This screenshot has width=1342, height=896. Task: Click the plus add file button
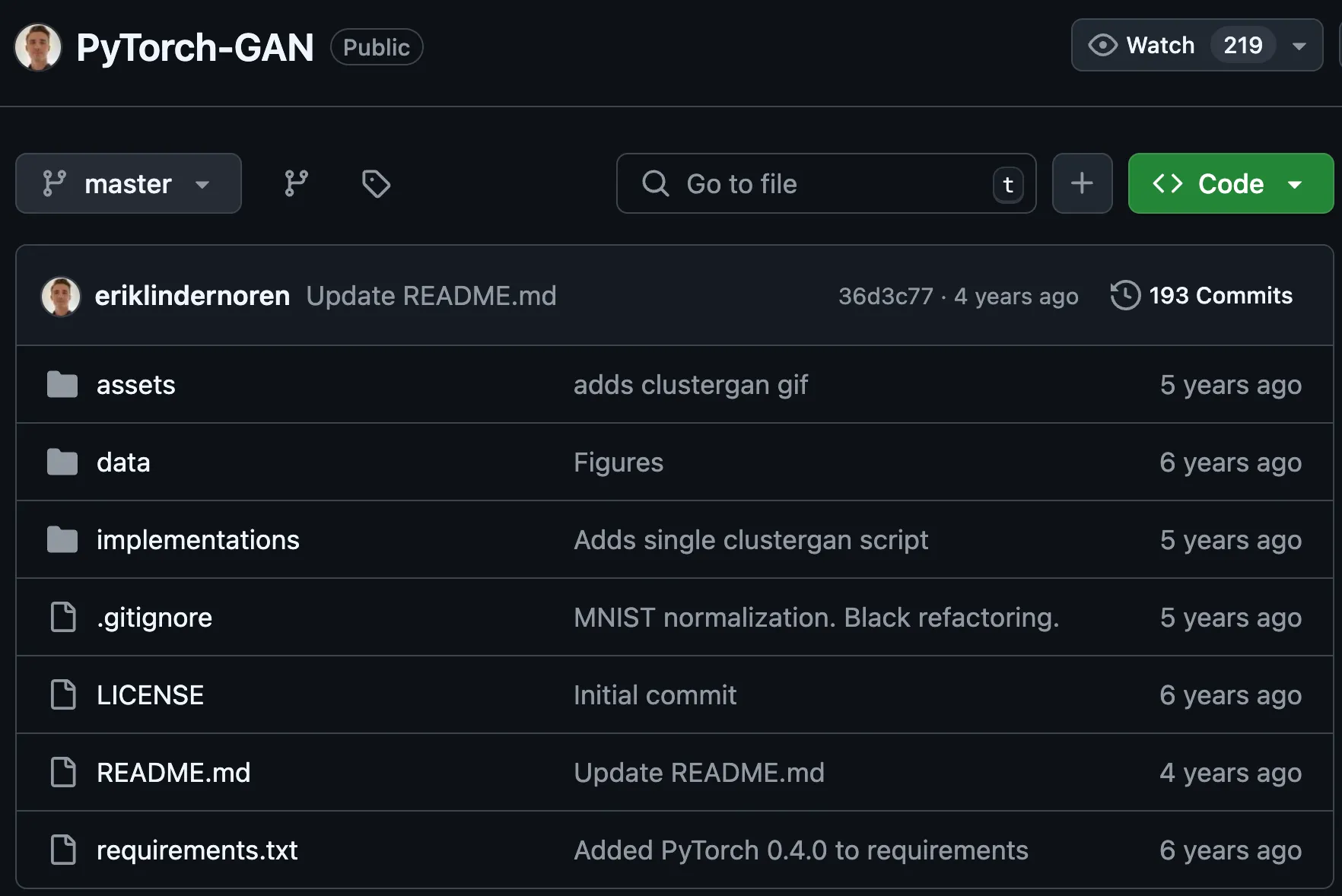tap(1082, 183)
